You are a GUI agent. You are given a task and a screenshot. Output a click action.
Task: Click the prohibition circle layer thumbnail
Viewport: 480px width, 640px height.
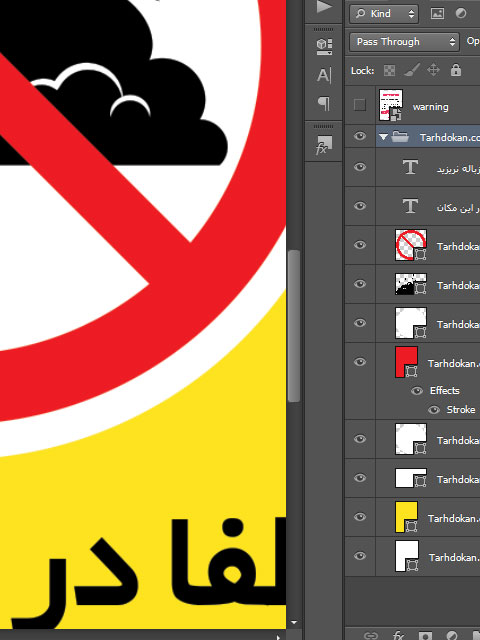[x=411, y=245]
